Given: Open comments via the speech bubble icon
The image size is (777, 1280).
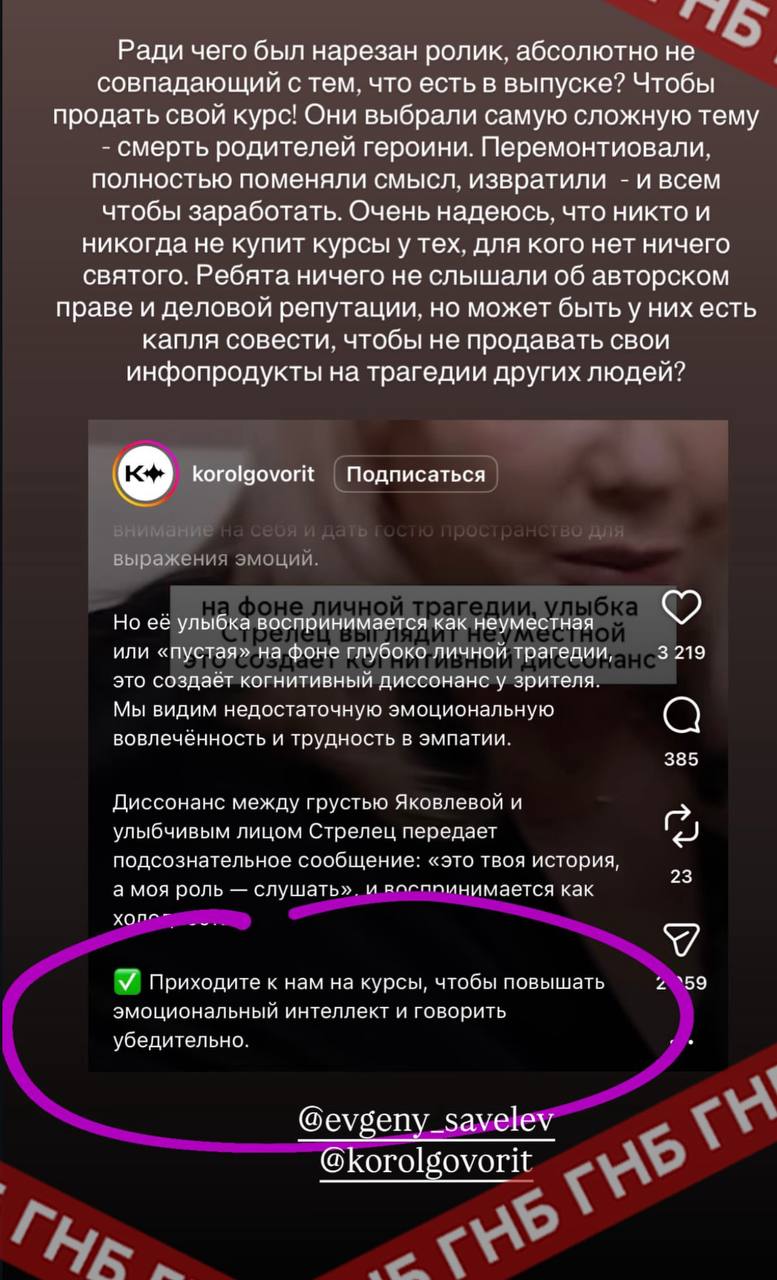Looking at the screenshot, I should click(x=681, y=715).
